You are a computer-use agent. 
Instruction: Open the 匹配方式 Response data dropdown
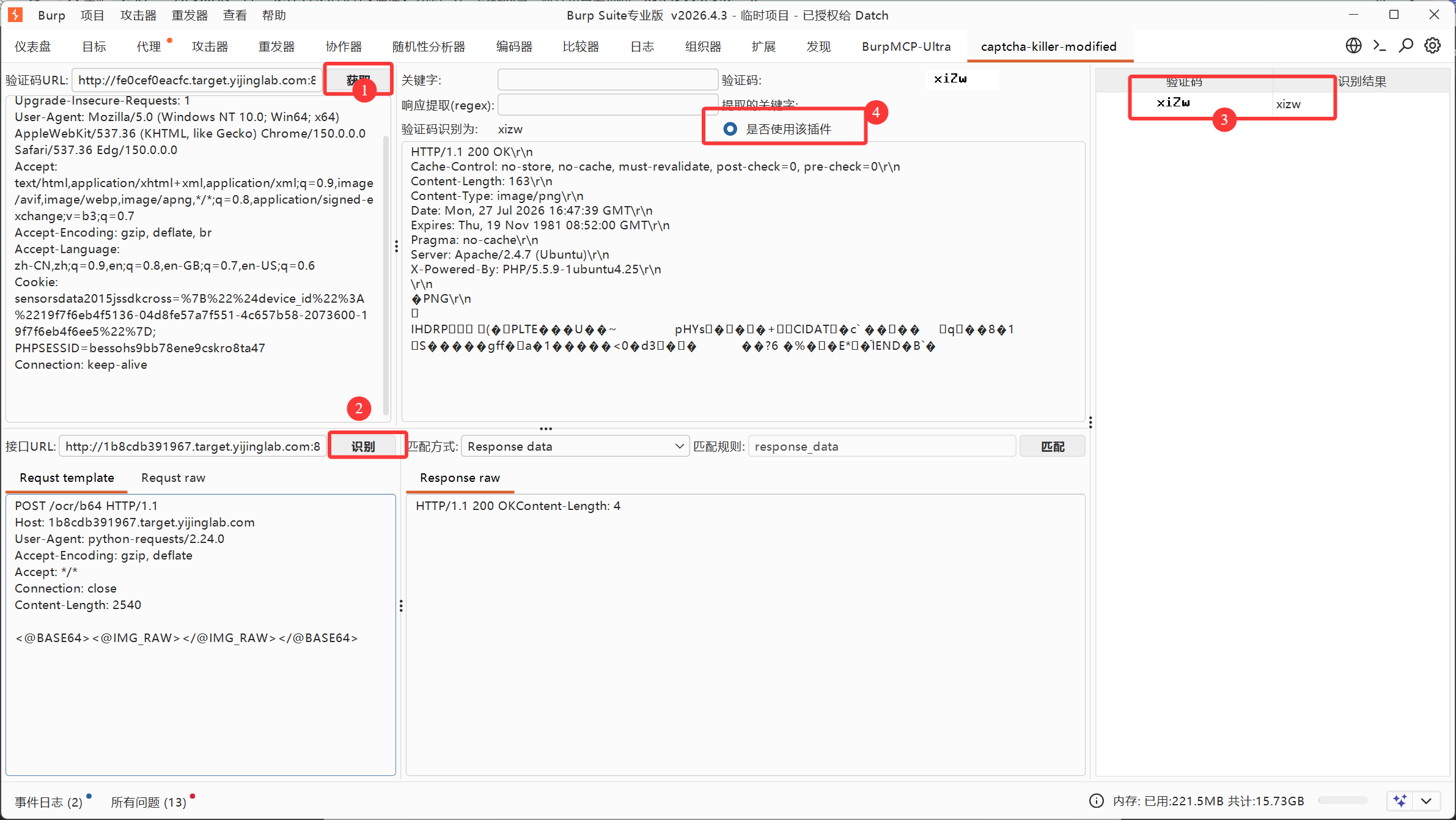coord(575,446)
